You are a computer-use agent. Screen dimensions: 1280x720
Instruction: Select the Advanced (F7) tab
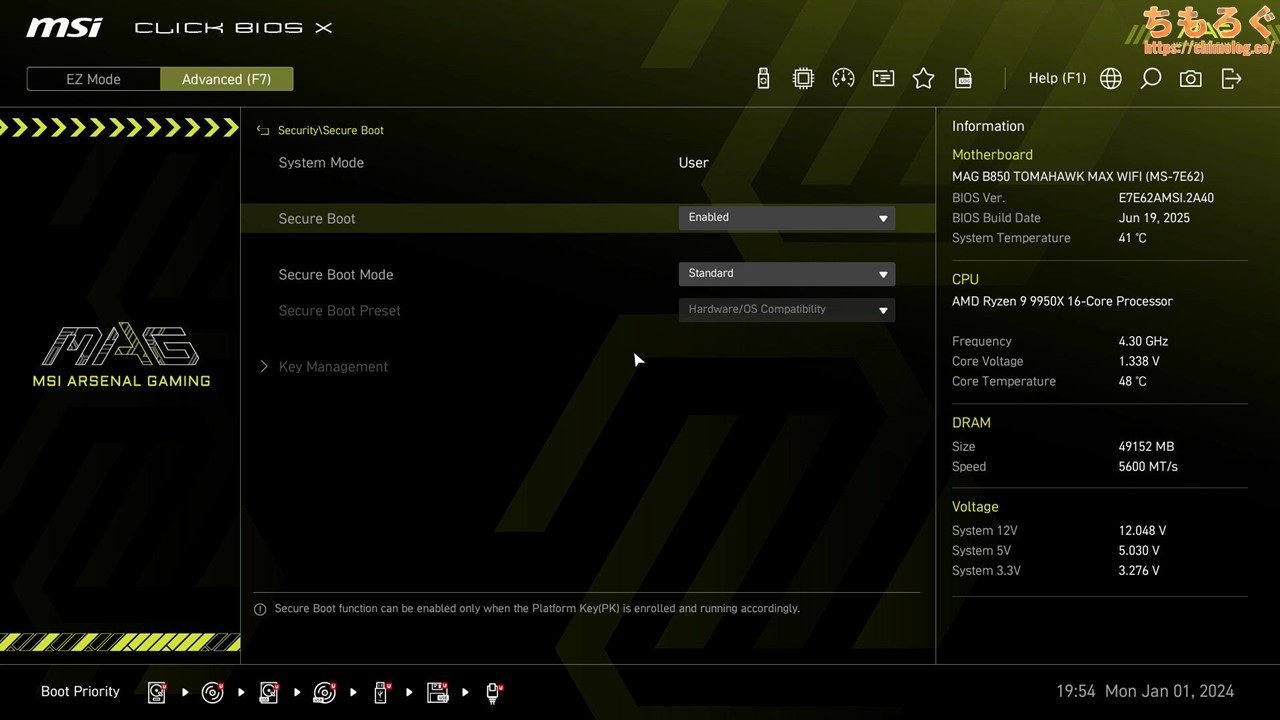point(226,79)
